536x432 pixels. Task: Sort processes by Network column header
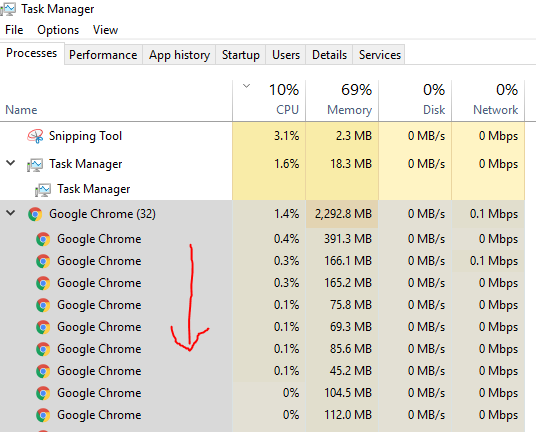pyautogui.click(x=488, y=100)
